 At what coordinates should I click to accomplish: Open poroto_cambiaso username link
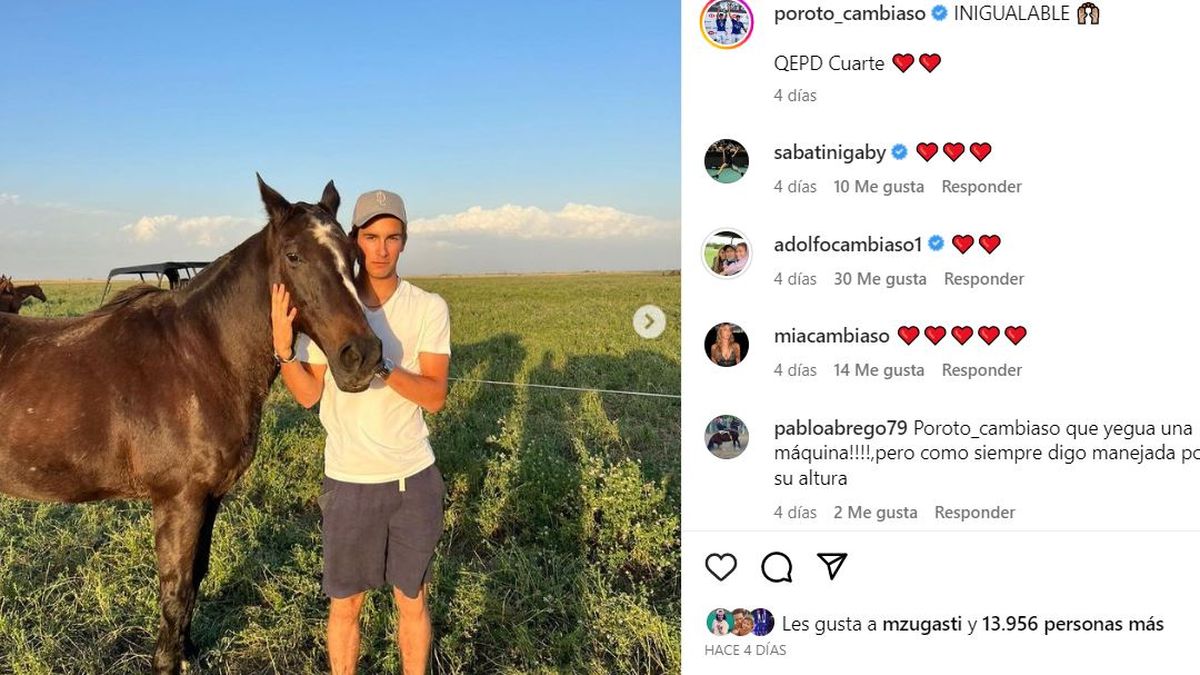tap(851, 13)
